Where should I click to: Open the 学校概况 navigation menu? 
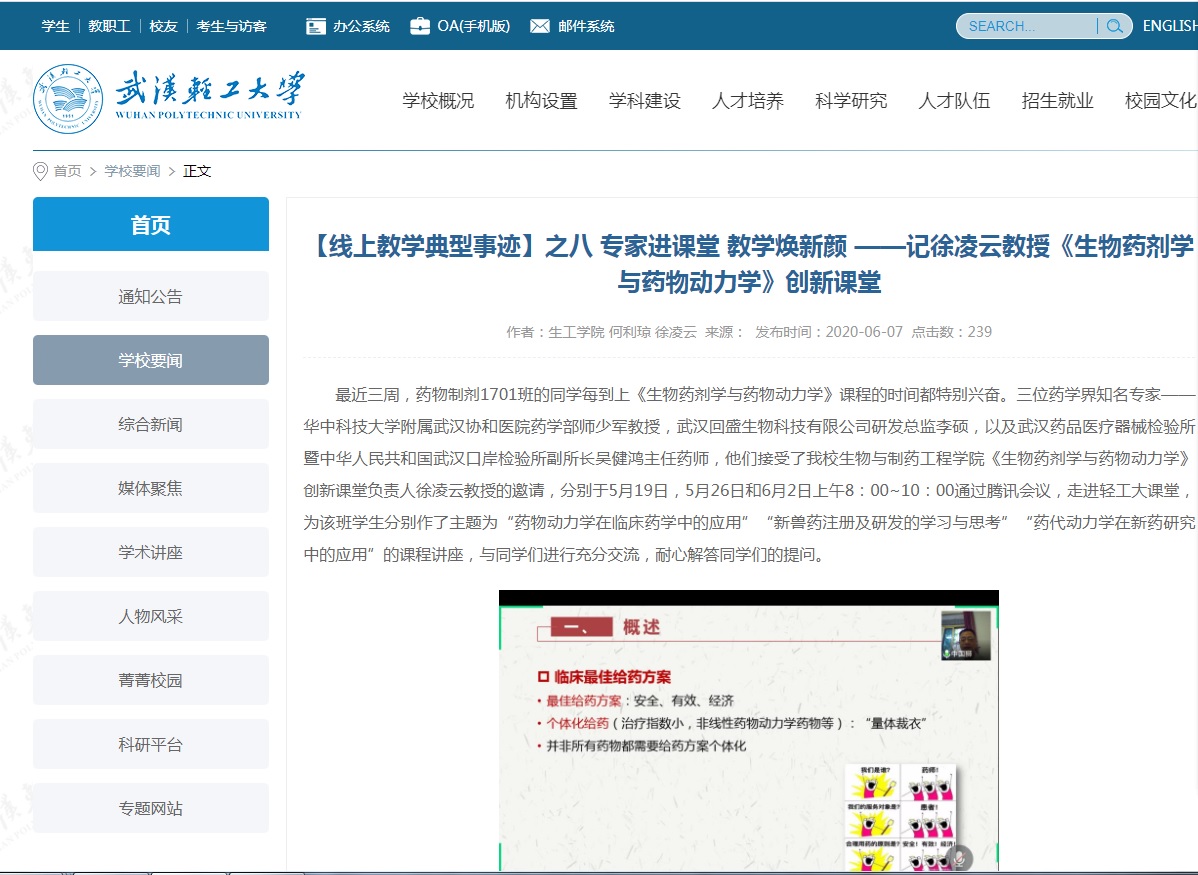tap(438, 101)
